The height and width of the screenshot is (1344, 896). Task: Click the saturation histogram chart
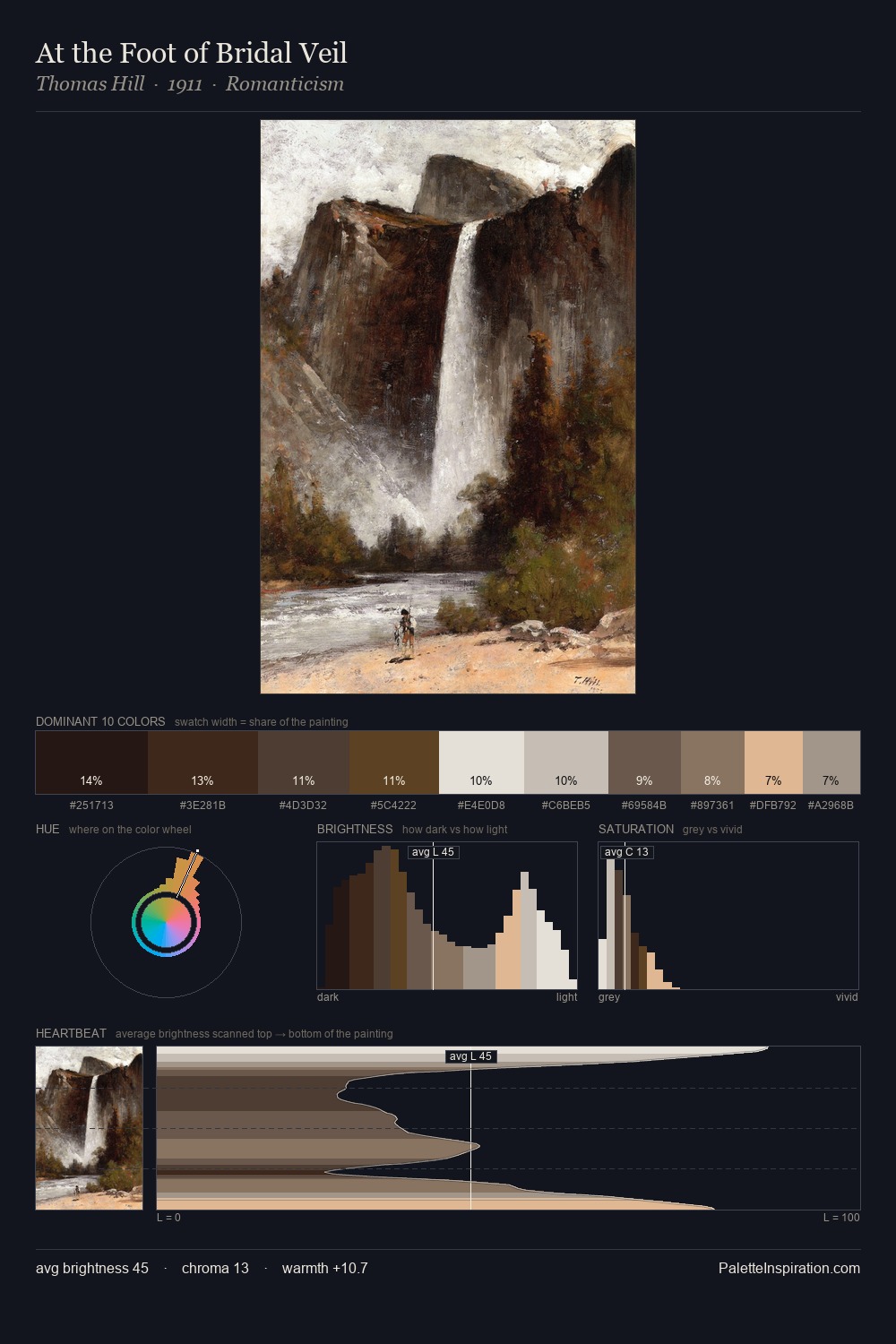(728, 916)
